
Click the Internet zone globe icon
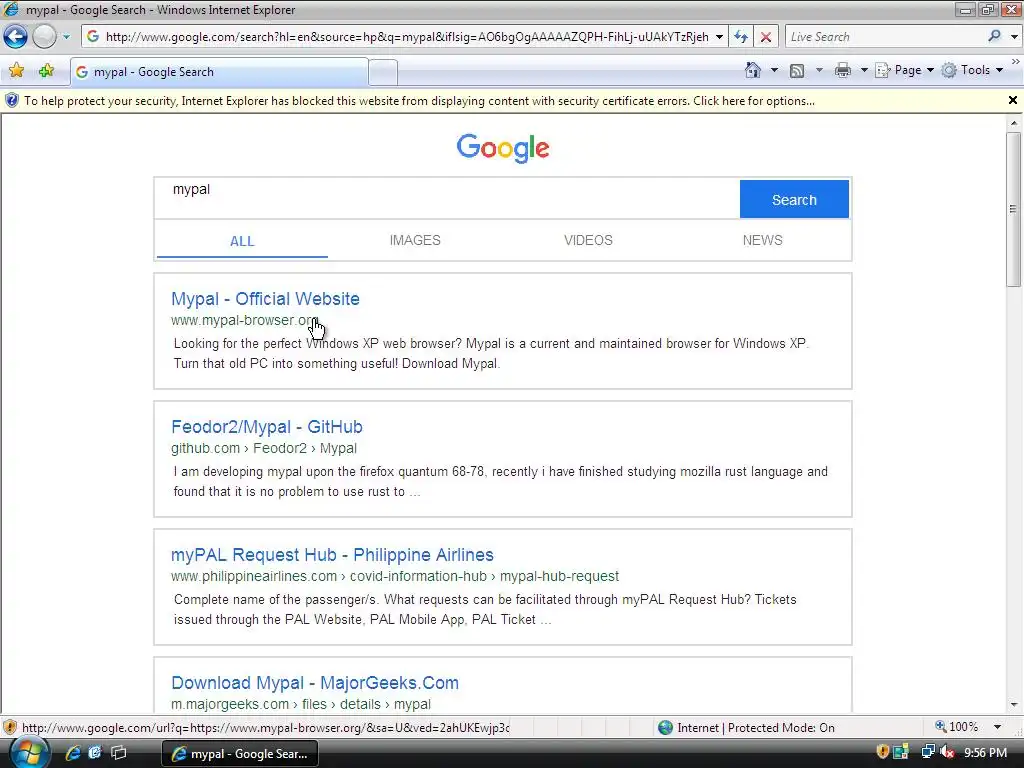pyautogui.click(x=665, y=728)
